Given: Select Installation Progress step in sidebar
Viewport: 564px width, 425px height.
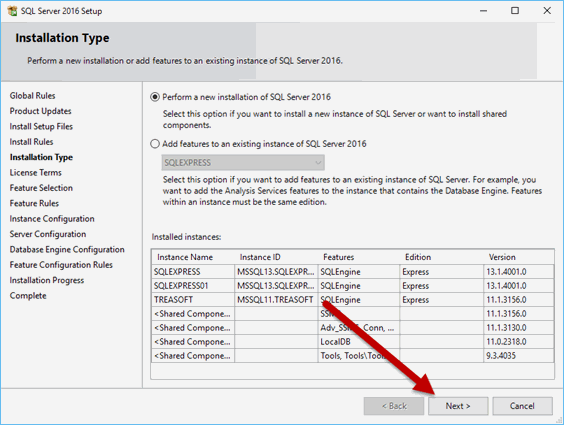Looking at the screenshot, I should tap(47, 280).
